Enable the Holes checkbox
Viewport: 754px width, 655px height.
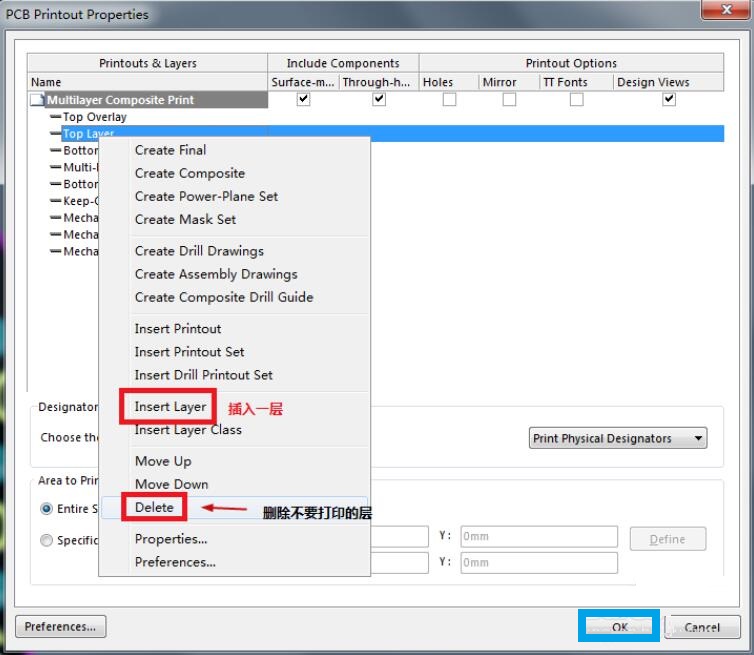point(449,99)
